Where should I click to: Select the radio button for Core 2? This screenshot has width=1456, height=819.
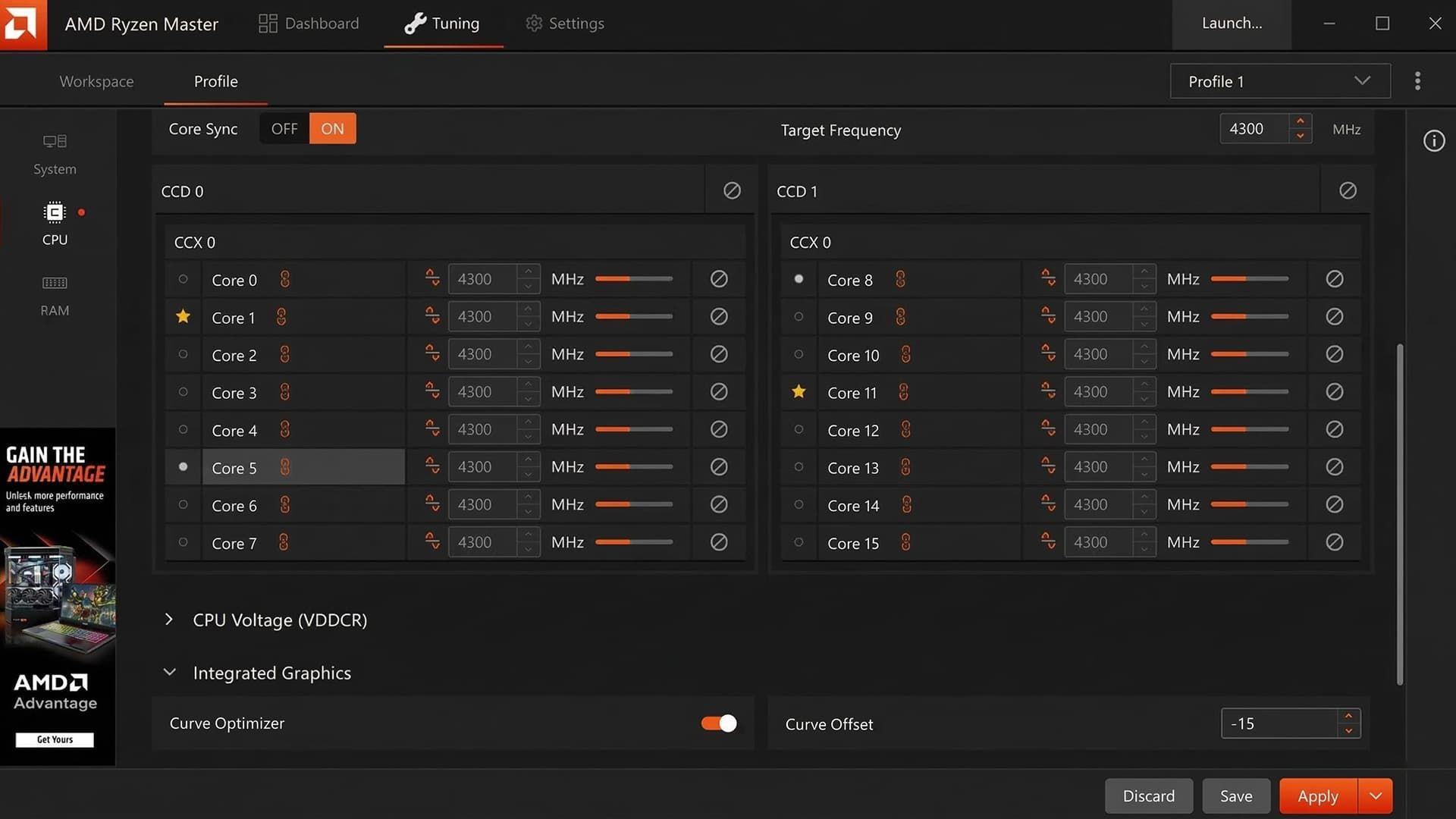tap(183, 354)
